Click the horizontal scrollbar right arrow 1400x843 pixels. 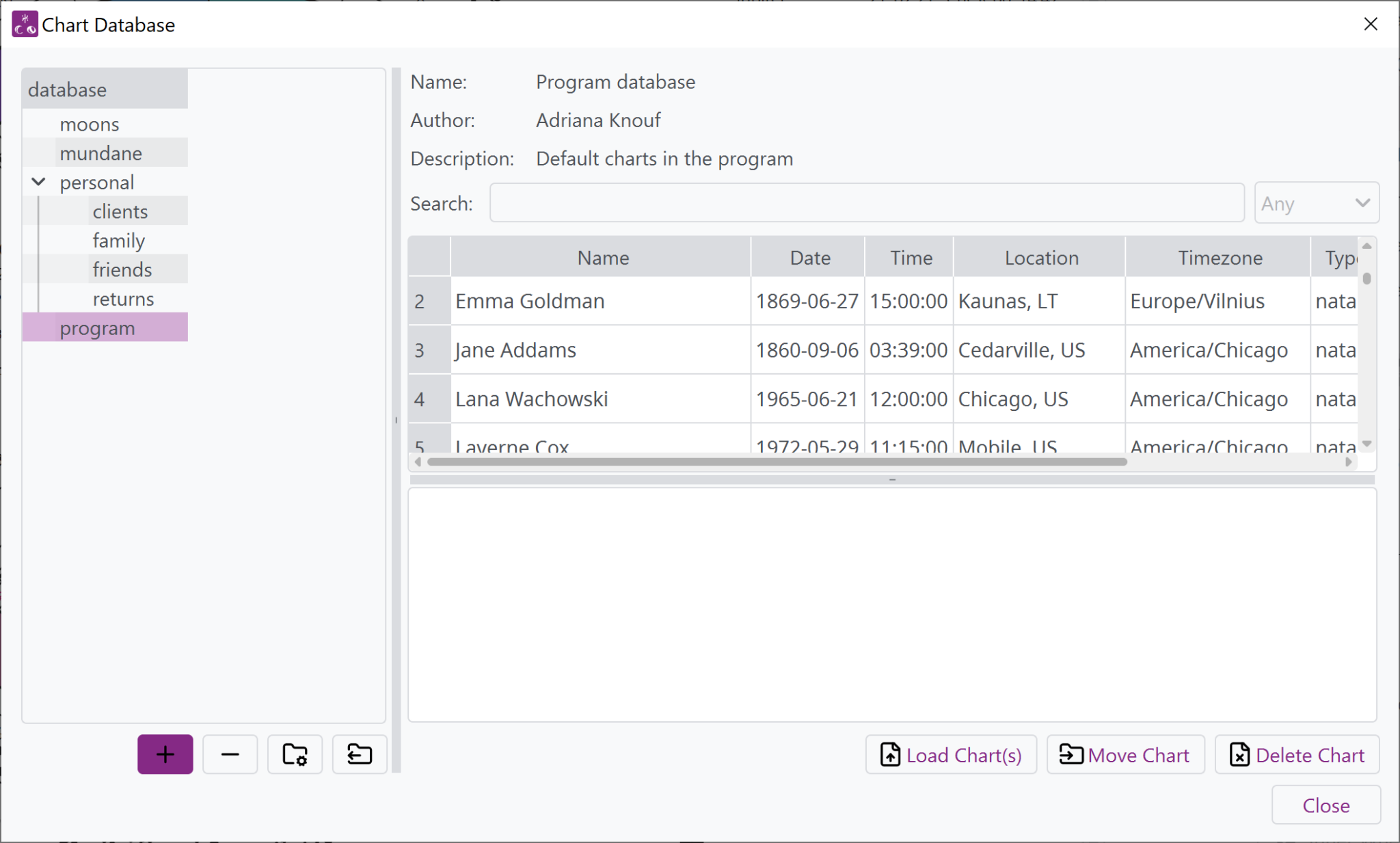(1349, 461)
